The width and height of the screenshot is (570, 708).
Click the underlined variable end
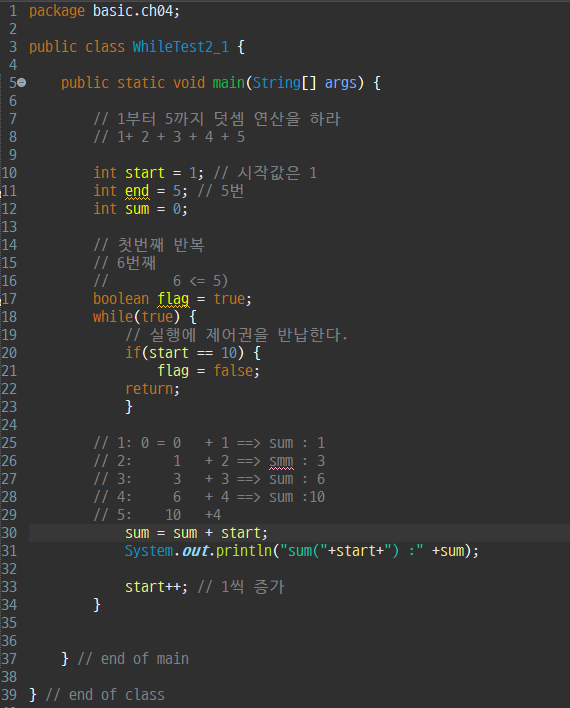pyautogui.click(x=137, y=191)
